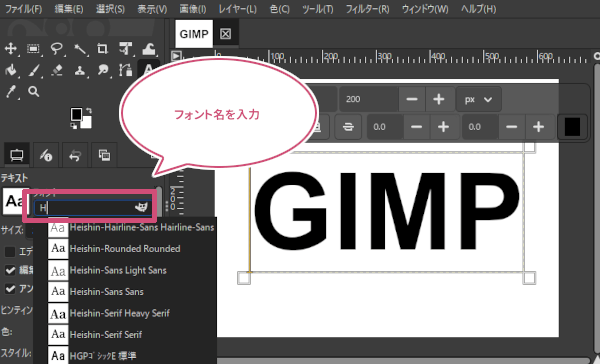Select the Color Picker eyedropper tool
Viewport: 600px width, 364px height.
tap(11, 92)
